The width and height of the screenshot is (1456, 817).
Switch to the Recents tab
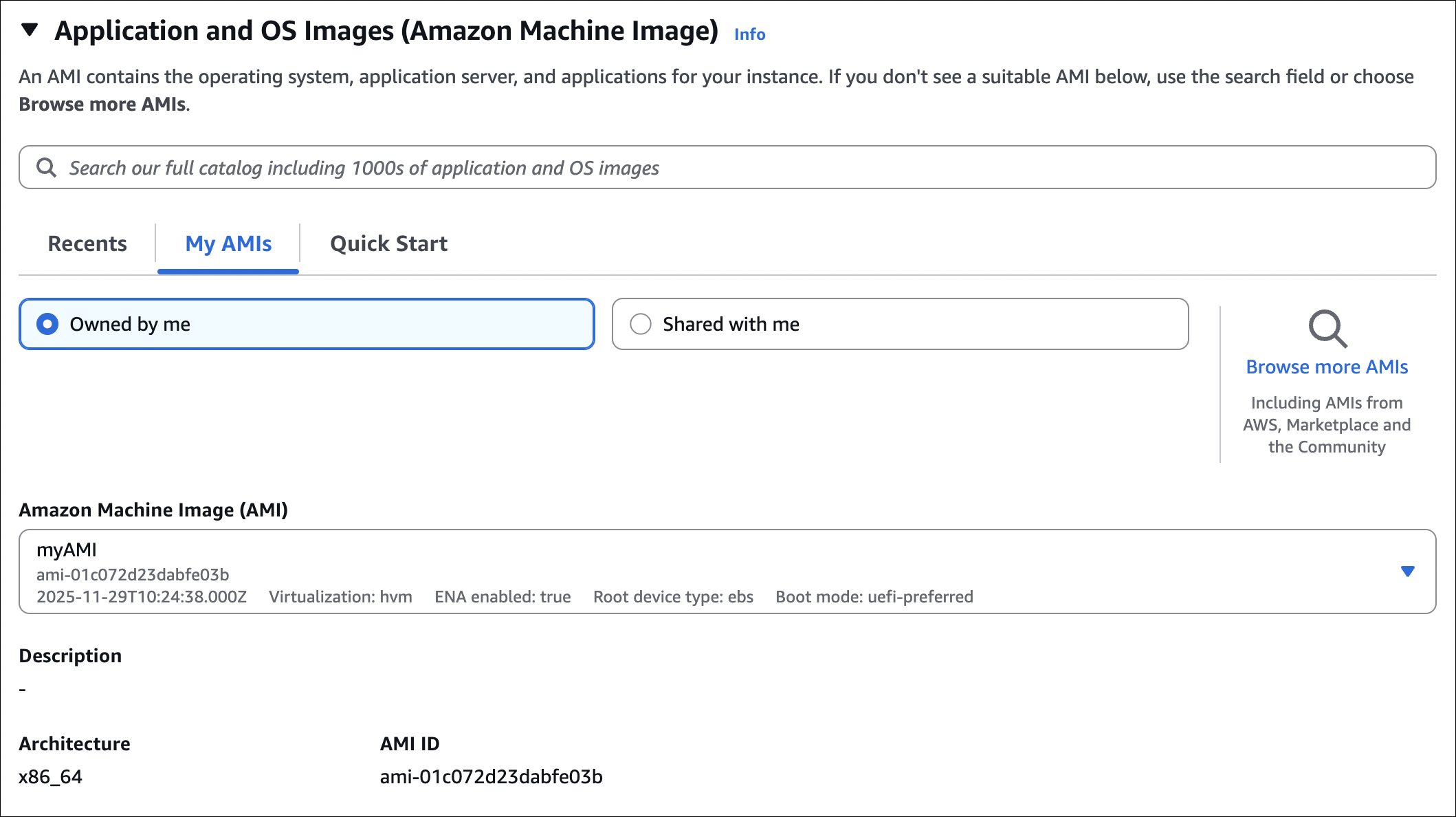pyautogui.click(x=87, y=243)
